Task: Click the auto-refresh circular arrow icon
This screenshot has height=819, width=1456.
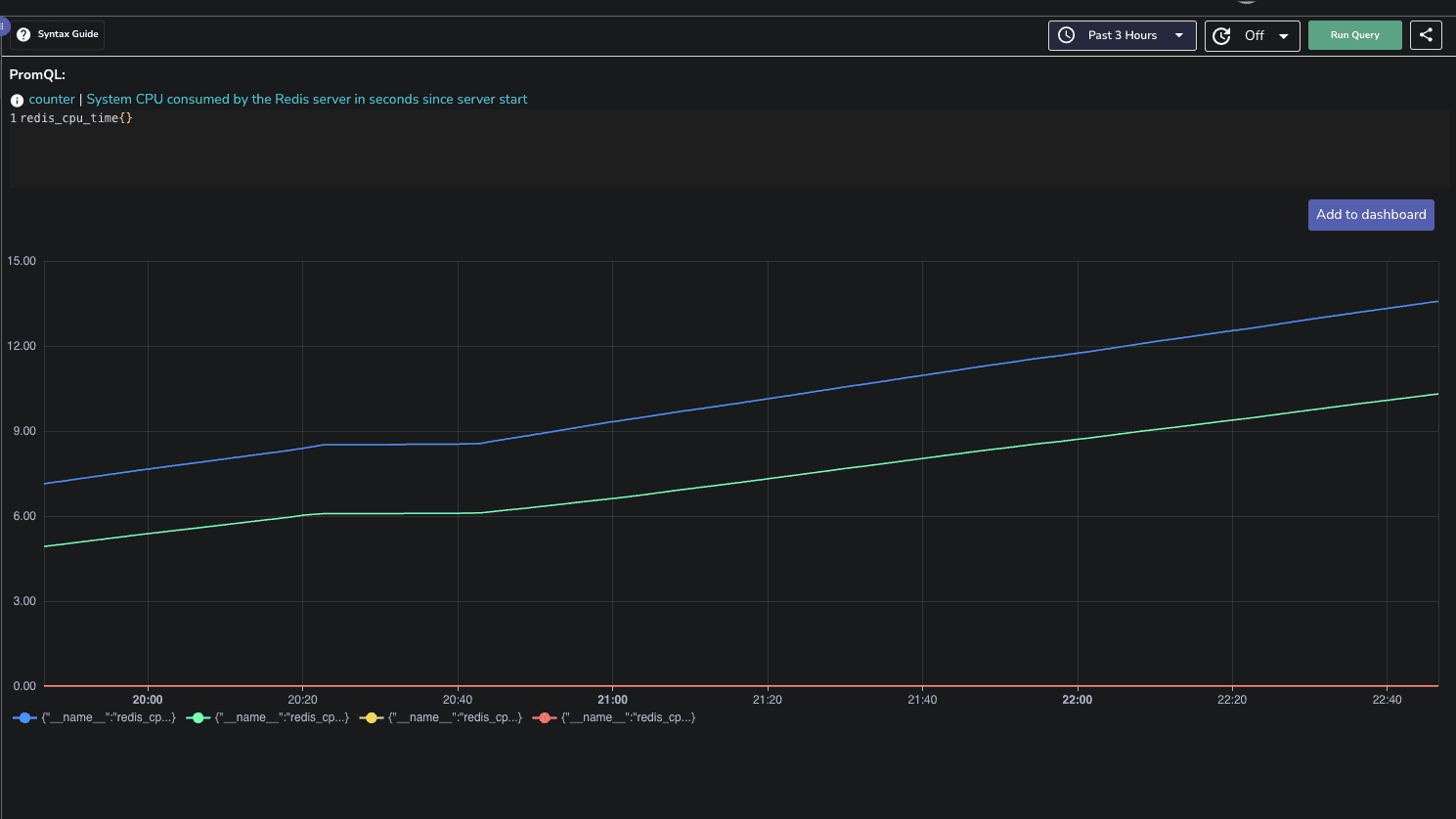Action: 1221,36
